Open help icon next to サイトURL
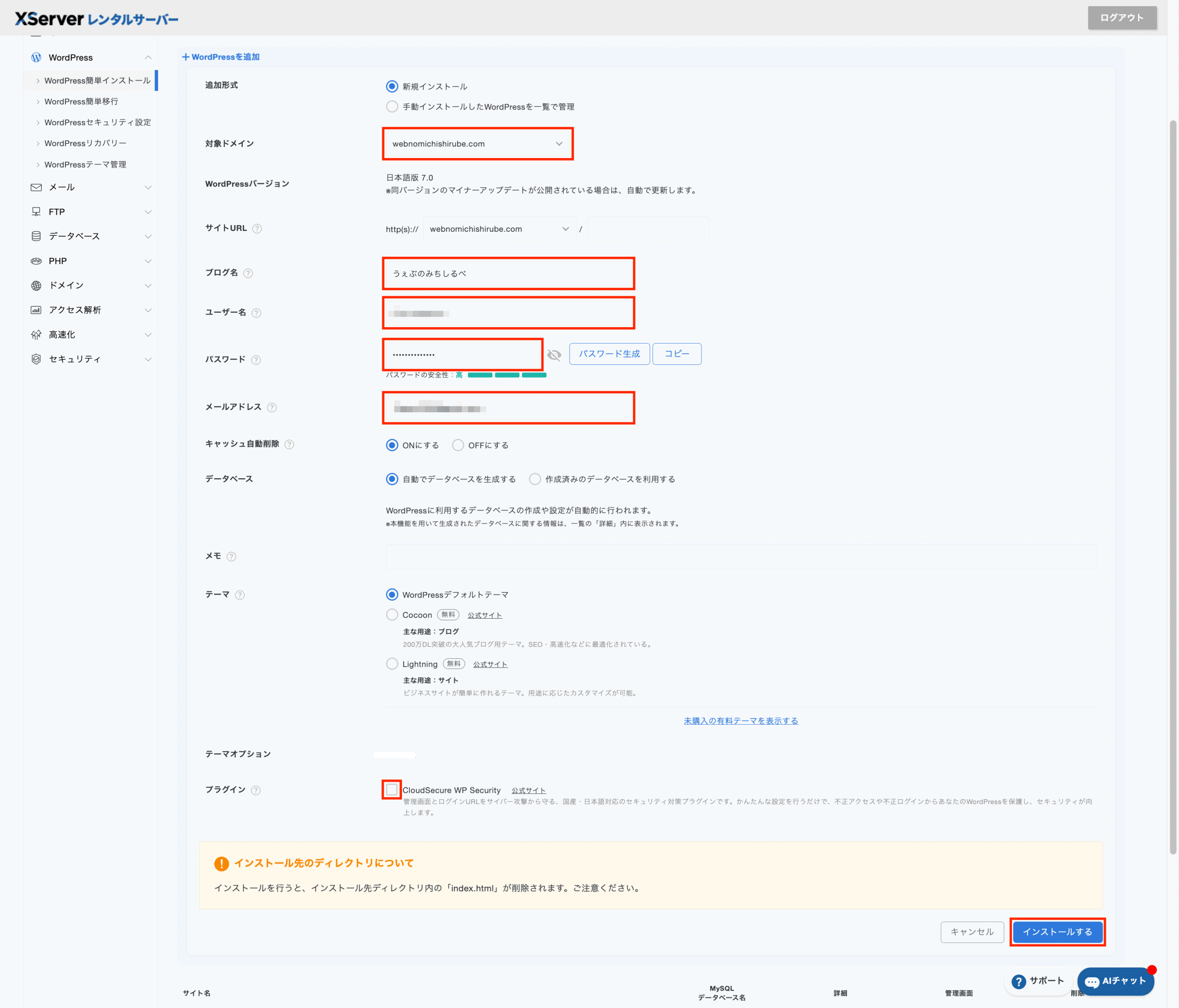The height and width of the screenshot is (1008, 1179). 257,228
